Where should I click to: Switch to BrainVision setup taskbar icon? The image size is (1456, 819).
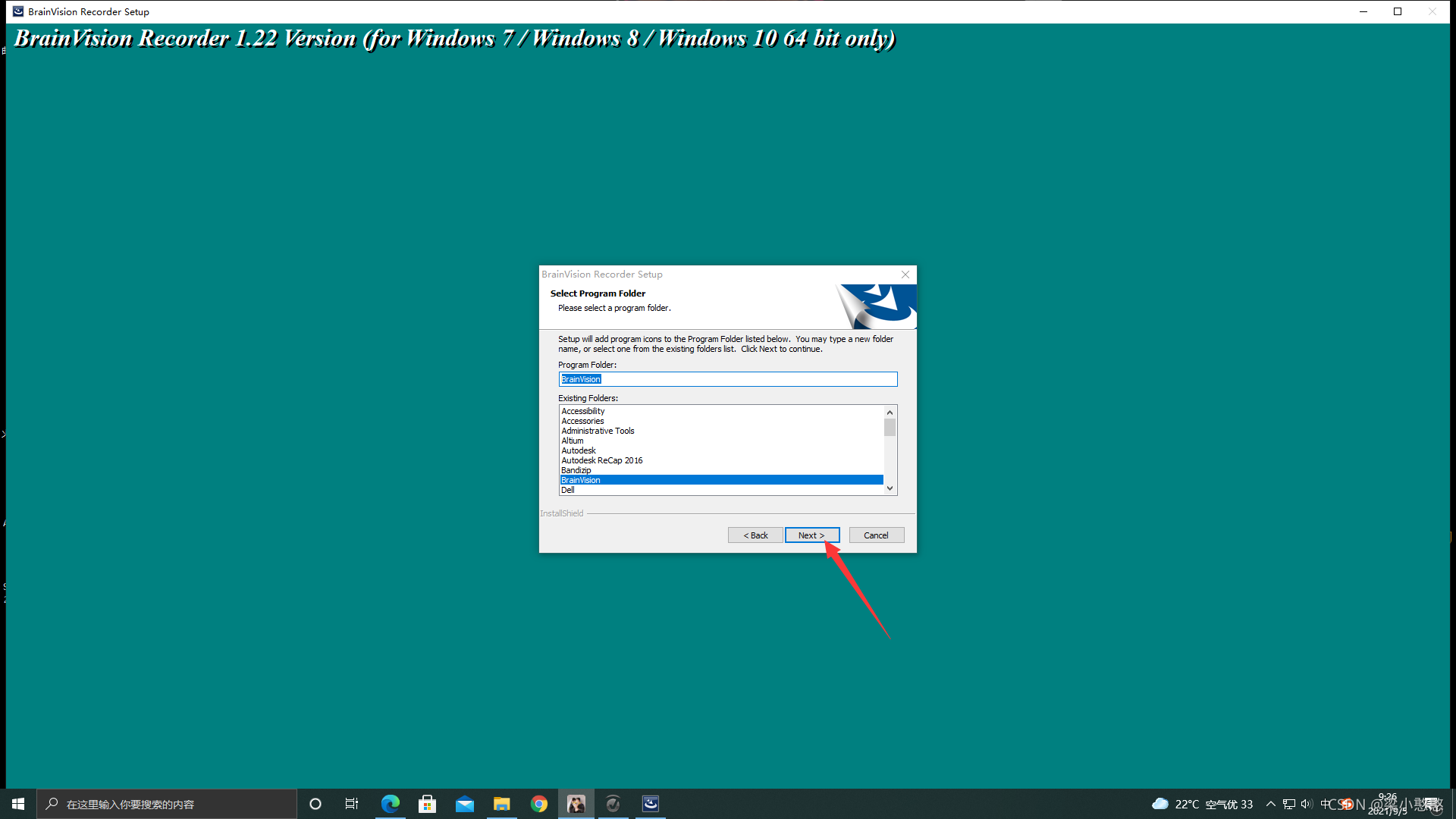coord(651,804)
